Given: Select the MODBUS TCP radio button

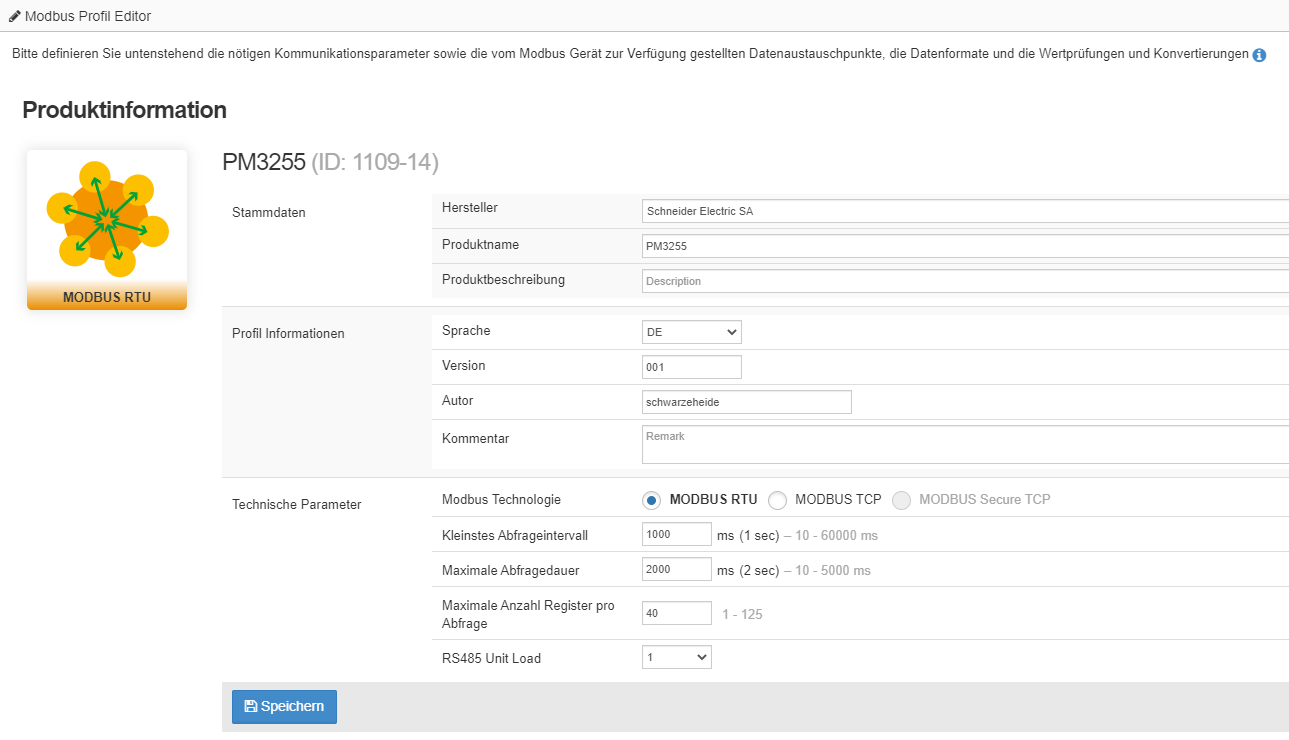Looking at the screenshot, I should pyautogui.click(x=777, y=500).
